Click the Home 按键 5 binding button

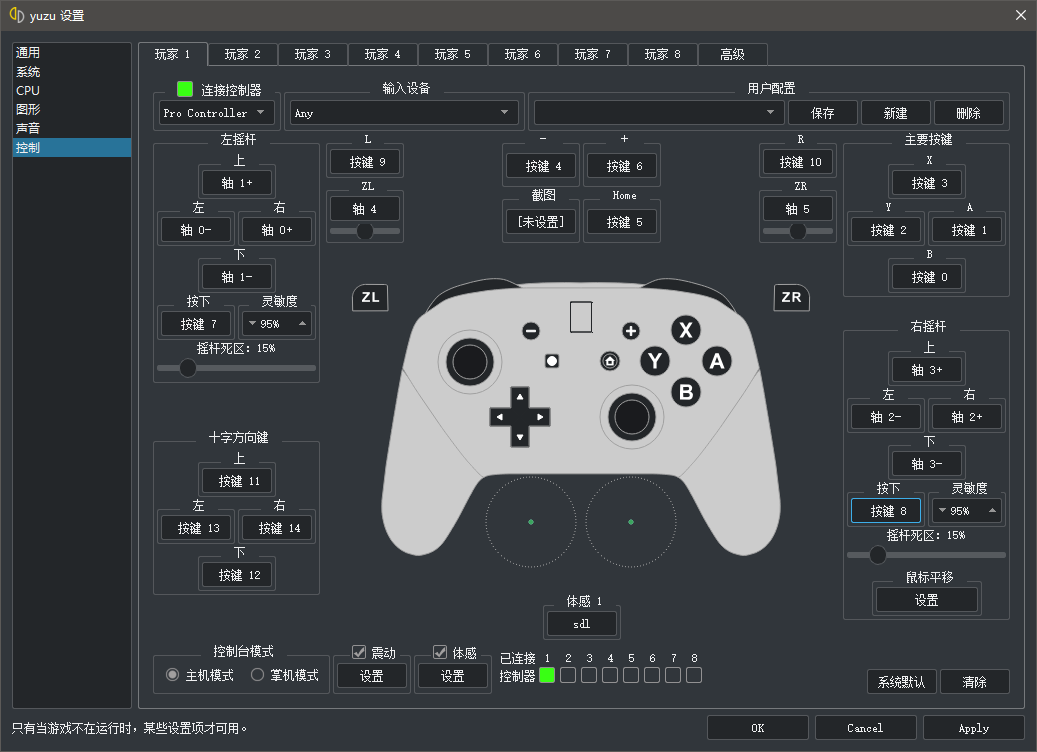tap(624, 222)
